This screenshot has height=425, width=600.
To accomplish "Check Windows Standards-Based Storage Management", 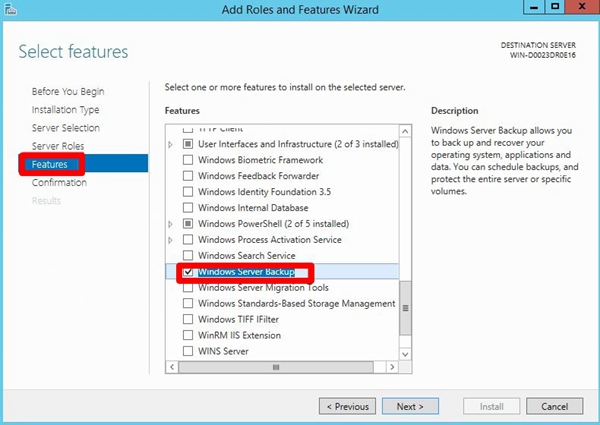I will point(188,303).
